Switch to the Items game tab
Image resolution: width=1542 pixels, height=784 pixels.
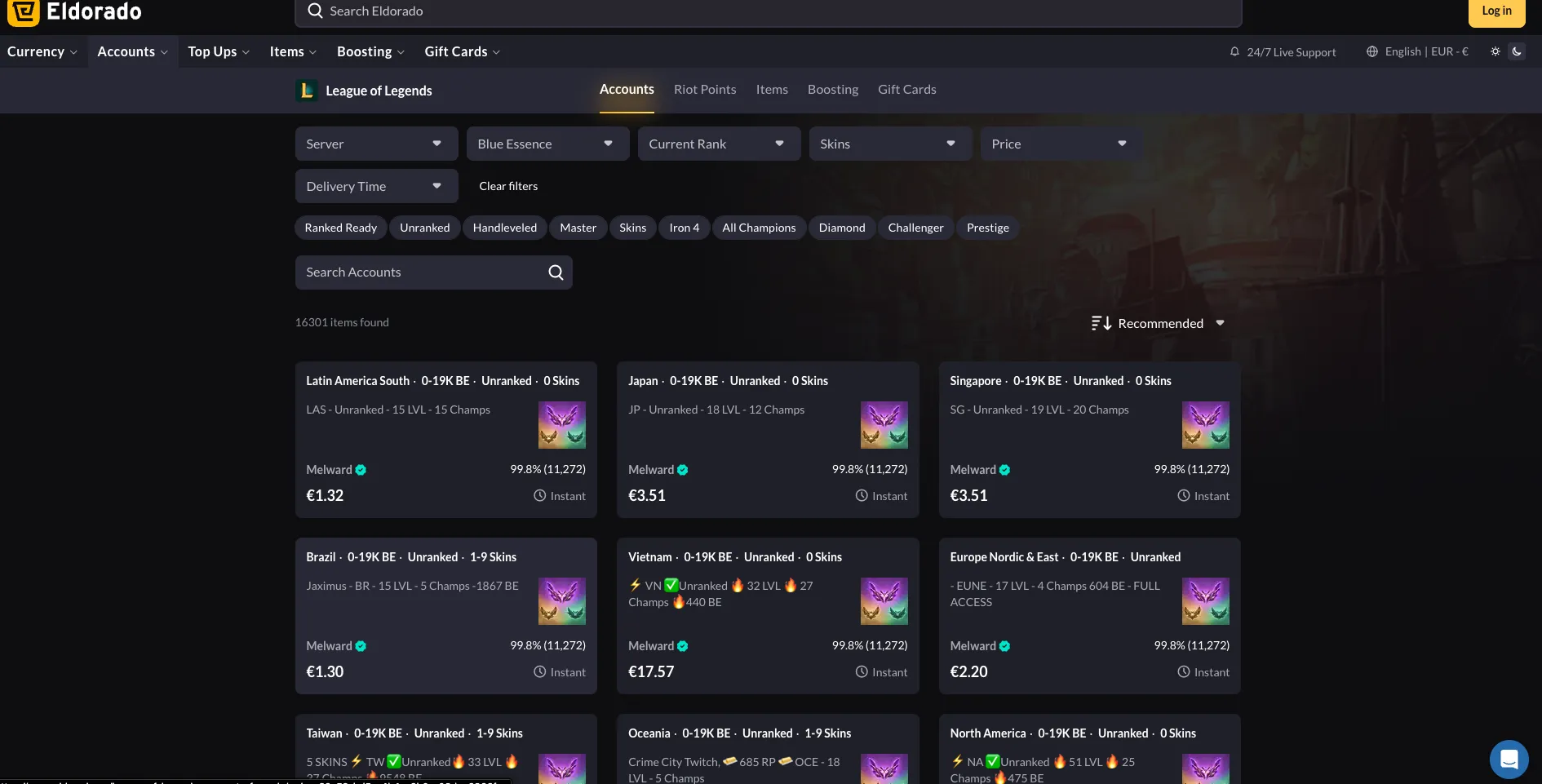pos(772,90)
